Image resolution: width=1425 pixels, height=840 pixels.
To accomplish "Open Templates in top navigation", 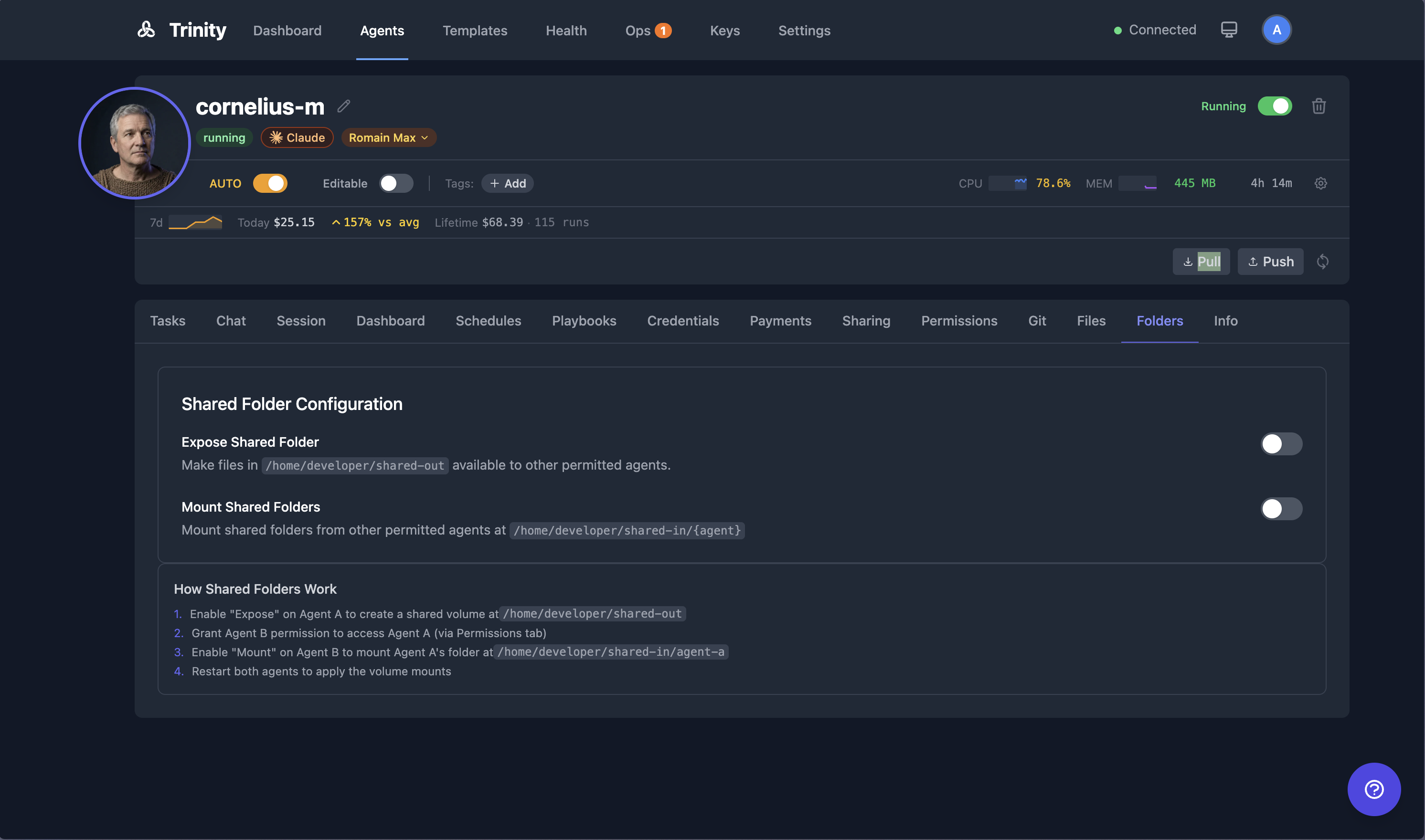I will click(475, 31).
